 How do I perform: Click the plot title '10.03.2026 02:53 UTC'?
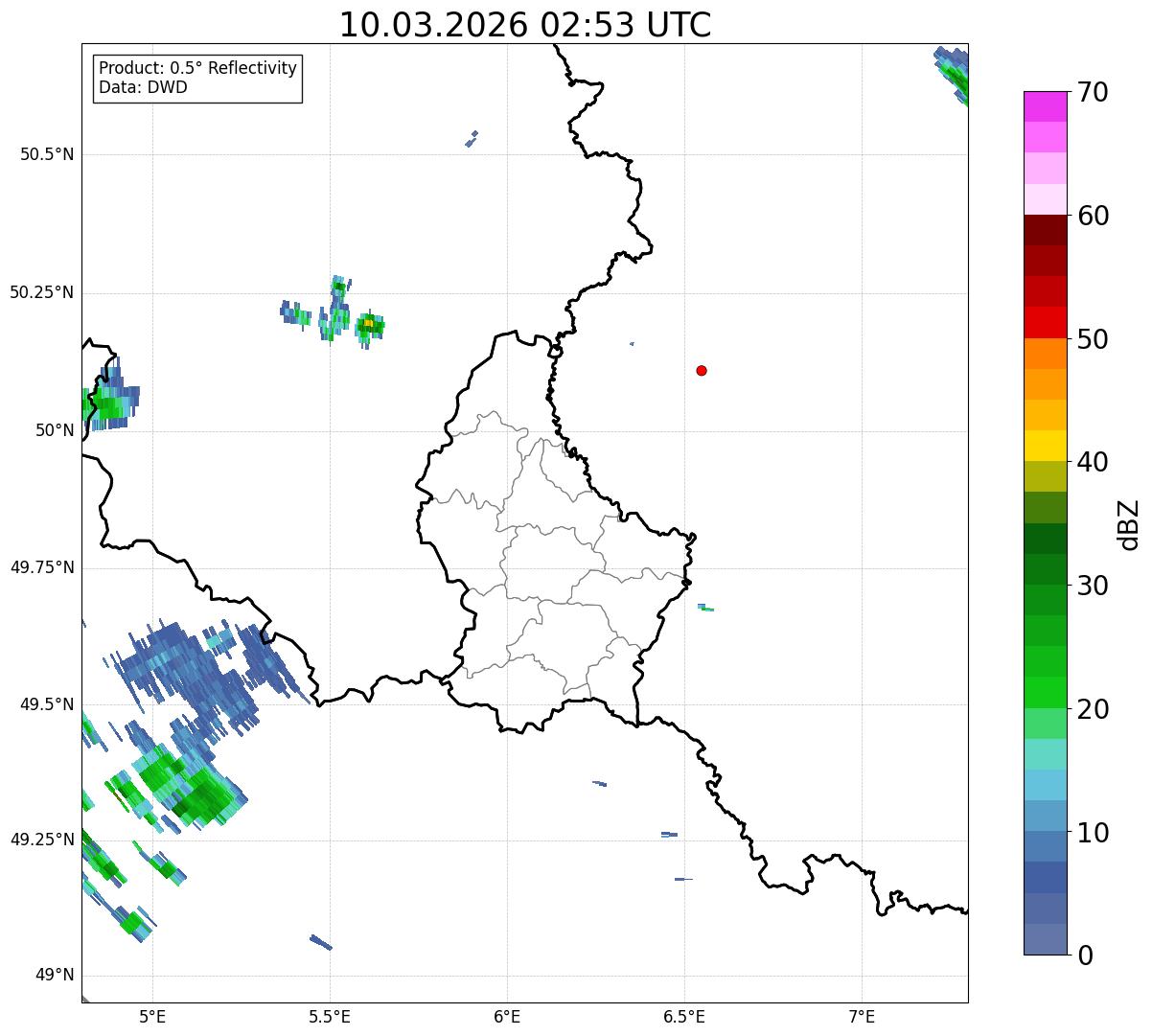point(525,25)
